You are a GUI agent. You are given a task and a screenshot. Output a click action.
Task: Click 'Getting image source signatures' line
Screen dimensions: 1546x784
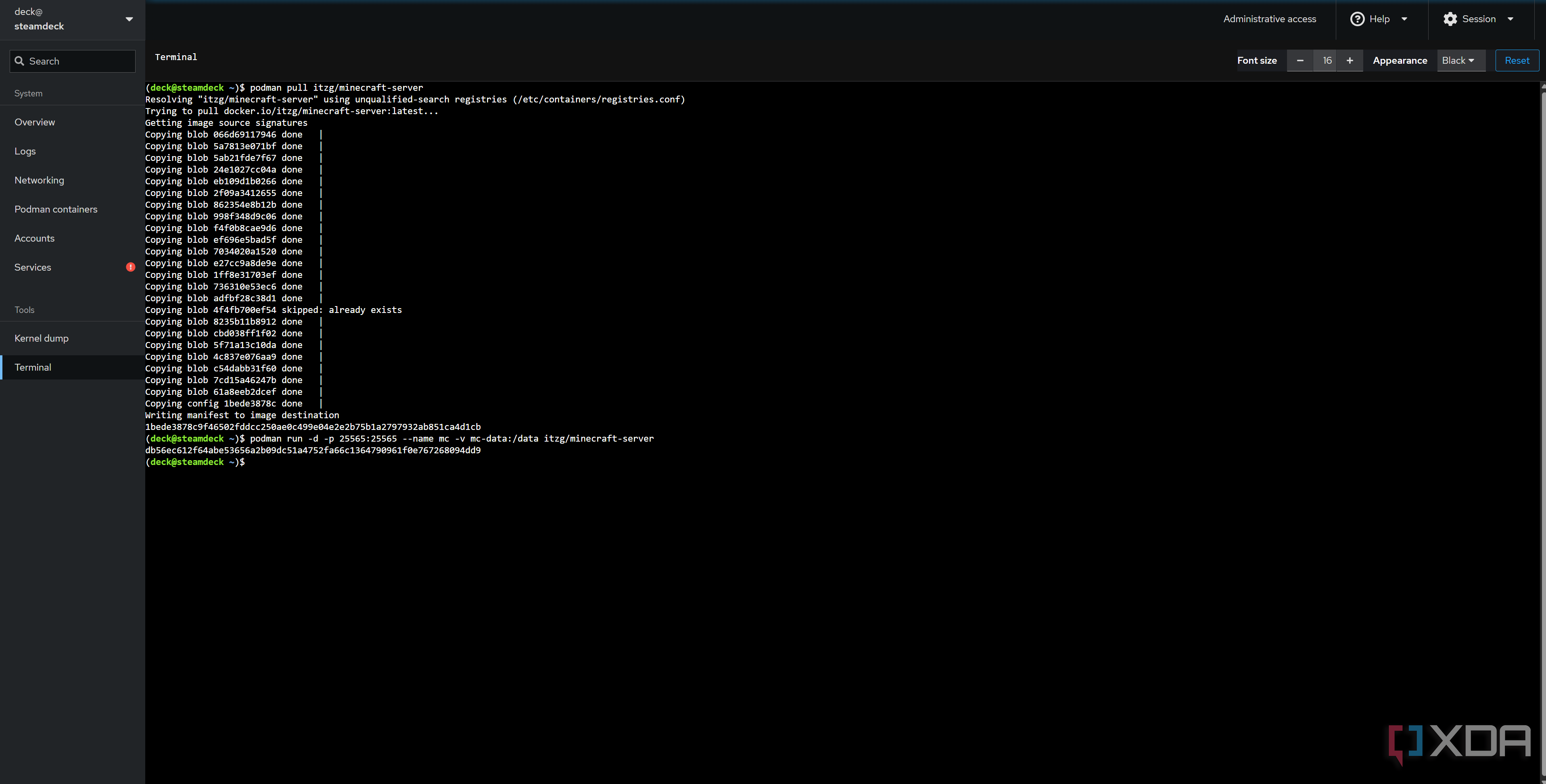coord(226,123)
